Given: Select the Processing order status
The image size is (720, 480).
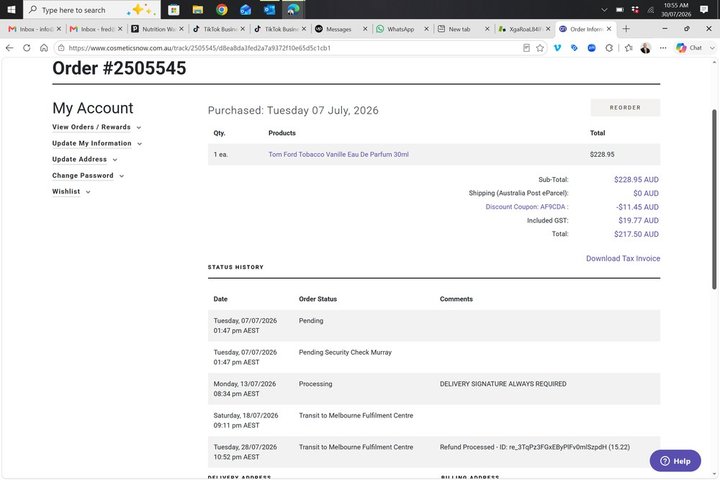Looking at the screenshot, I should click(315, 384).
